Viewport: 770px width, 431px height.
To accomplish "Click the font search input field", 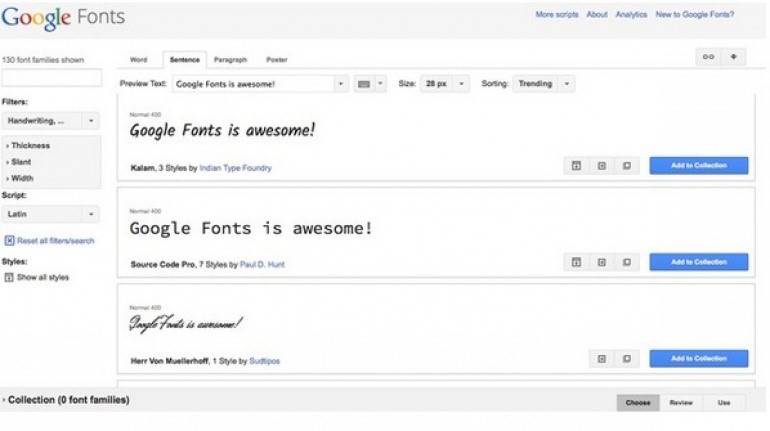I will point(51,78).
